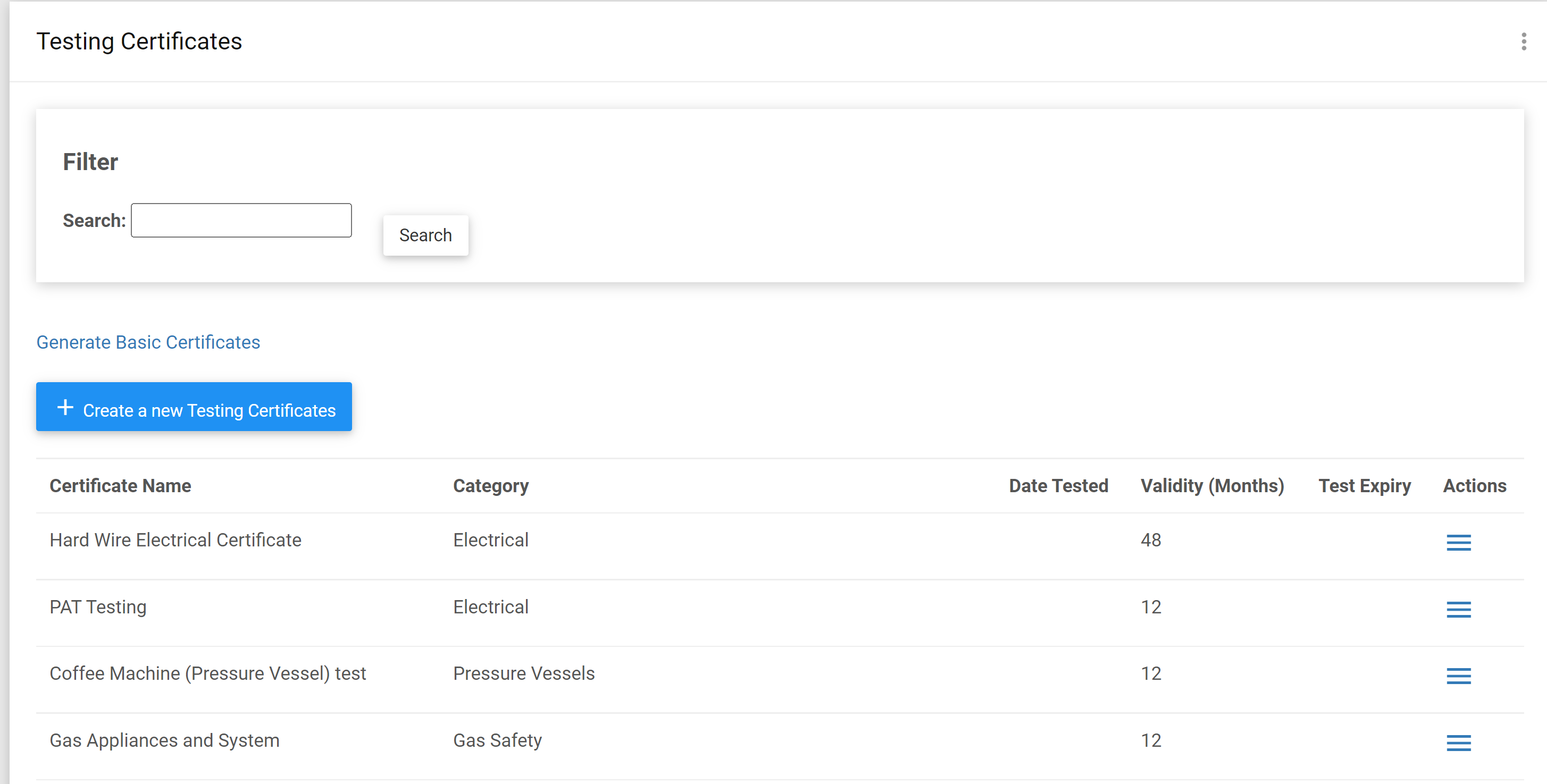Select Coffee Machine (Pressure Vessel) test row
Screen dimensions: 1547x784
(207, 673)
